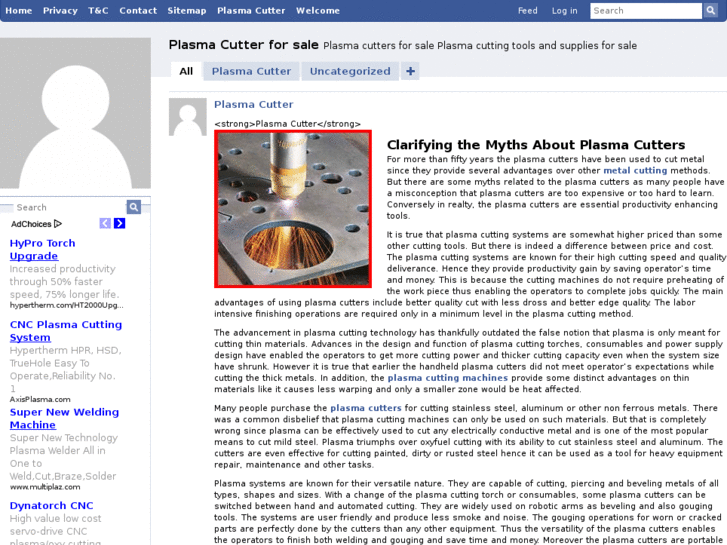Open the Super New Welding Machine ad
727x545 pixels.
tap(64, 418)
